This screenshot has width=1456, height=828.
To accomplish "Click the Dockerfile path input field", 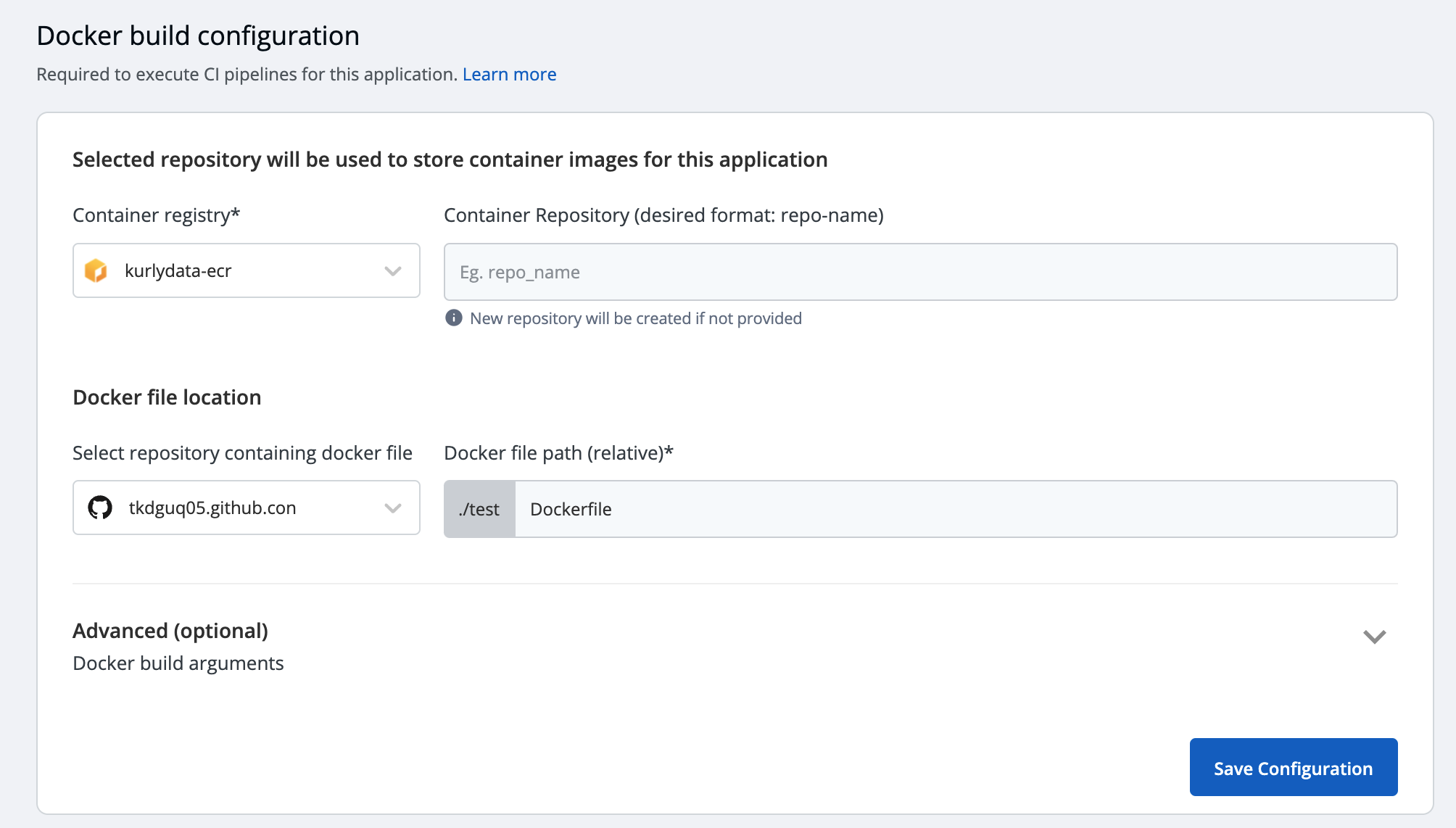I will (x=956, y=509).
